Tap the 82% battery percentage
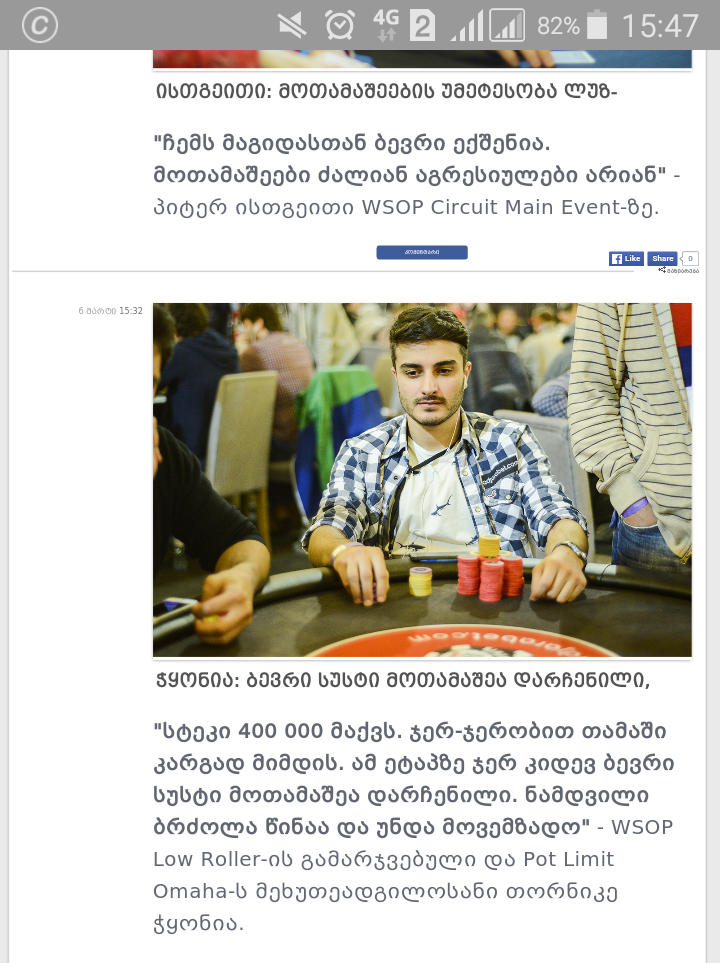 (x=558, y=26)
